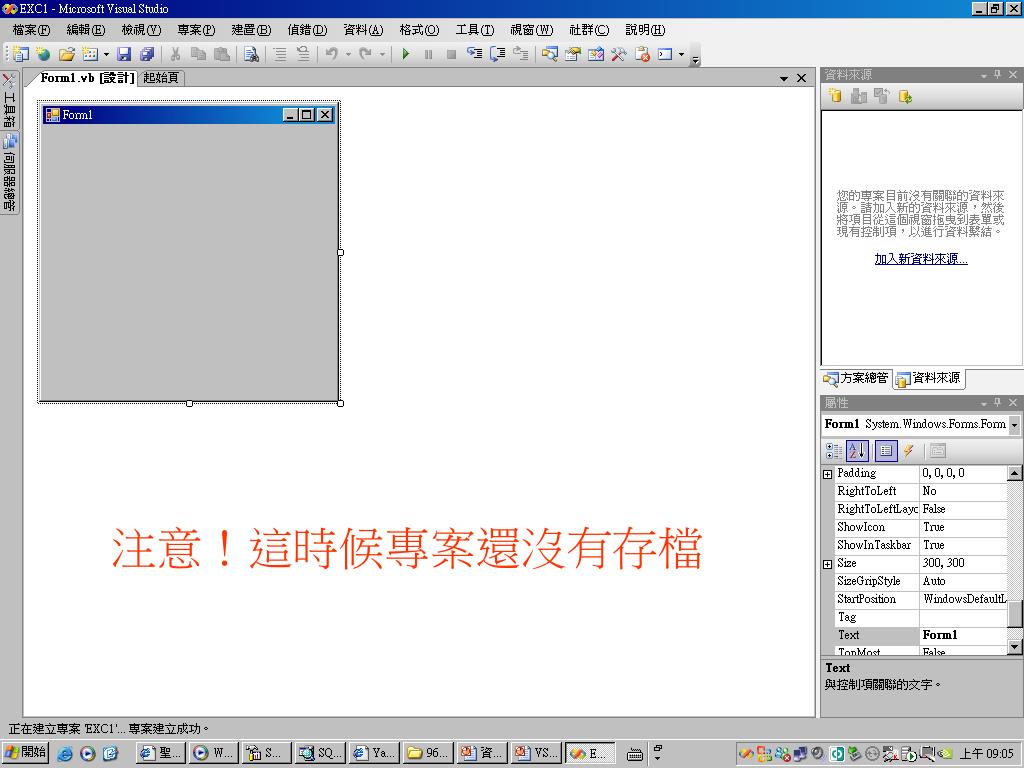The width and height of the screenshot is (1024, 768).
Task: Click the Add New Item toolbar icon
Action: pos(90,54)
